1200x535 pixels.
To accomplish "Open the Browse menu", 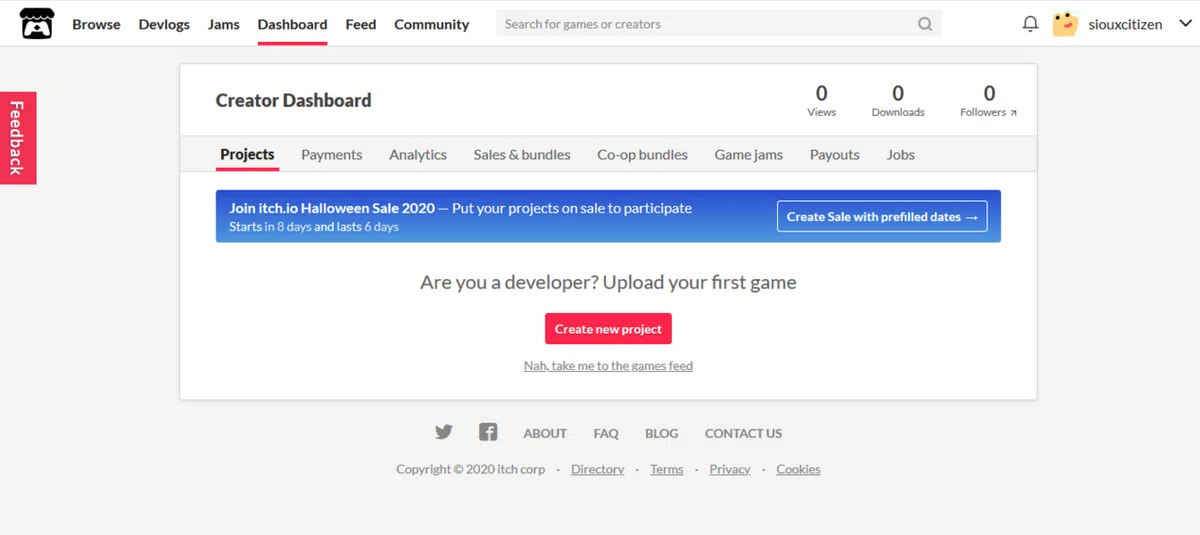I will [96, 24].
